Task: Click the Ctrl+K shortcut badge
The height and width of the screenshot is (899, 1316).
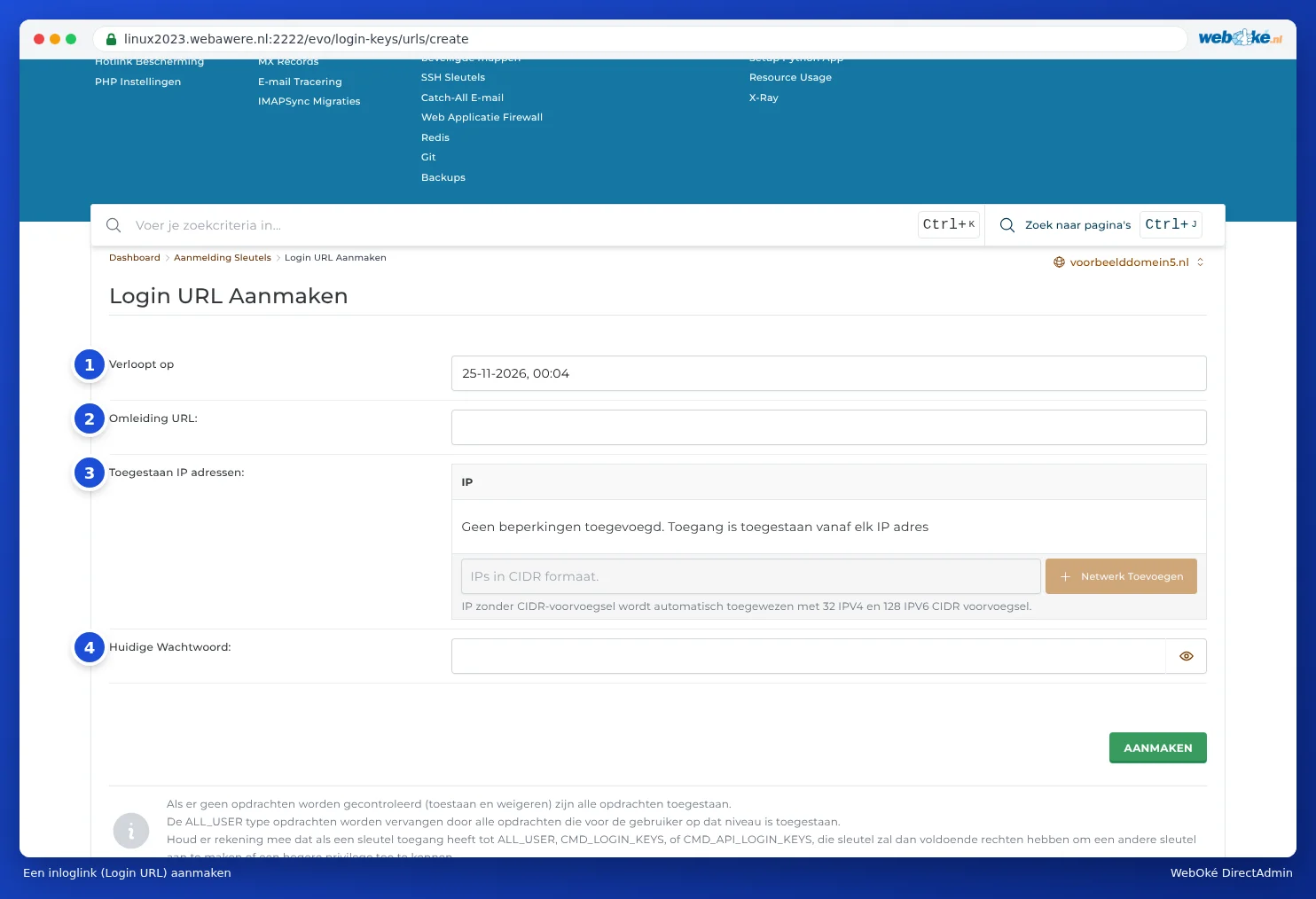Action: 948,225
